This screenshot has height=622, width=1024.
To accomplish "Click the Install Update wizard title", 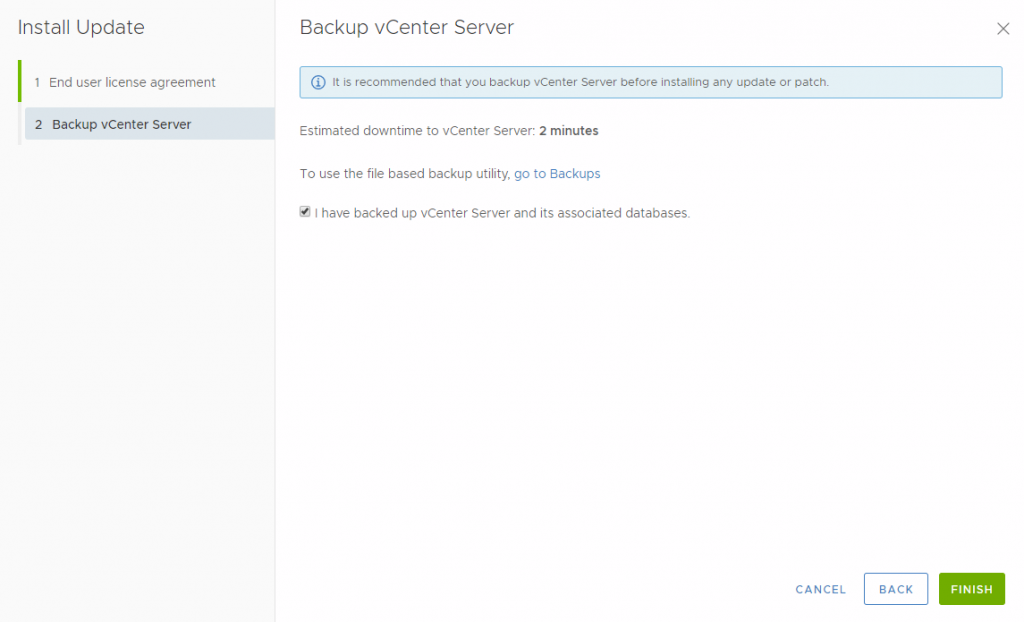I will tap(81, 27).
